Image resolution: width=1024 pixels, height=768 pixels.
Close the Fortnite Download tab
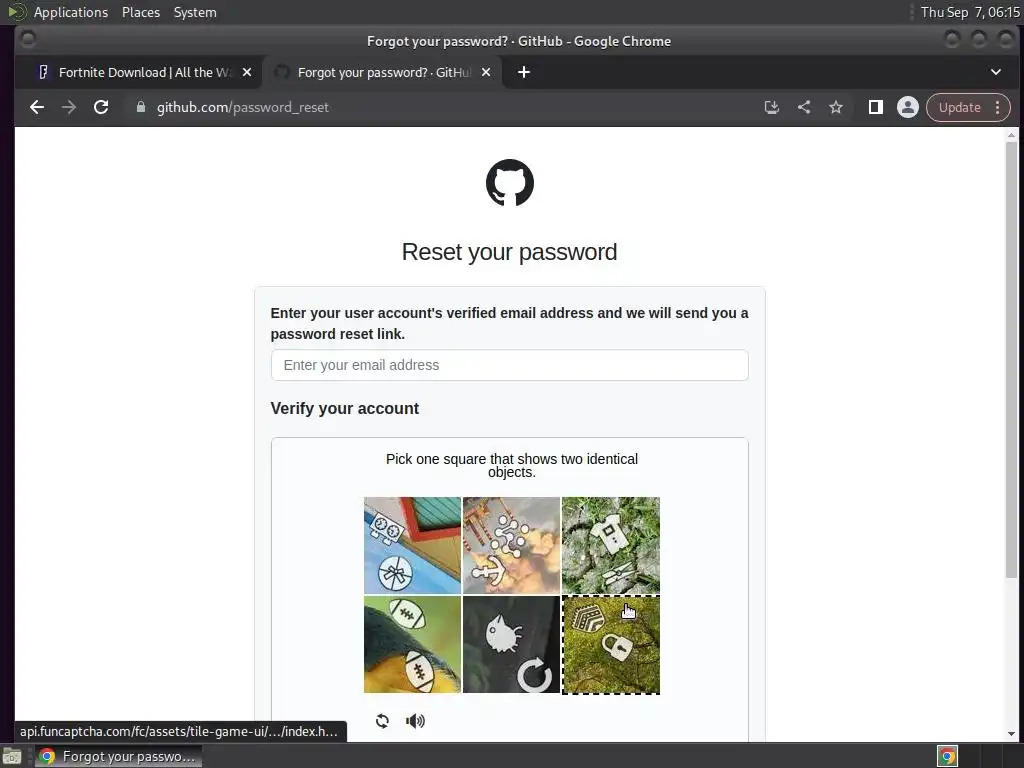(247, 72)
